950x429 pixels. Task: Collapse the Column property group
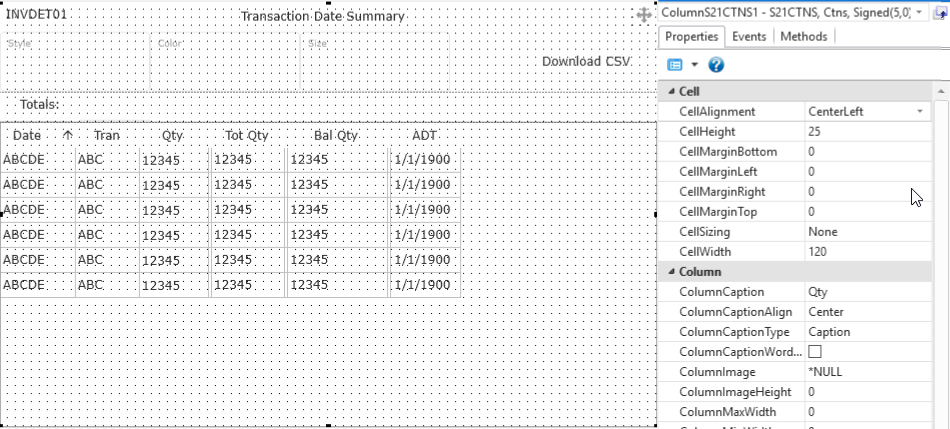coord(669,272)
